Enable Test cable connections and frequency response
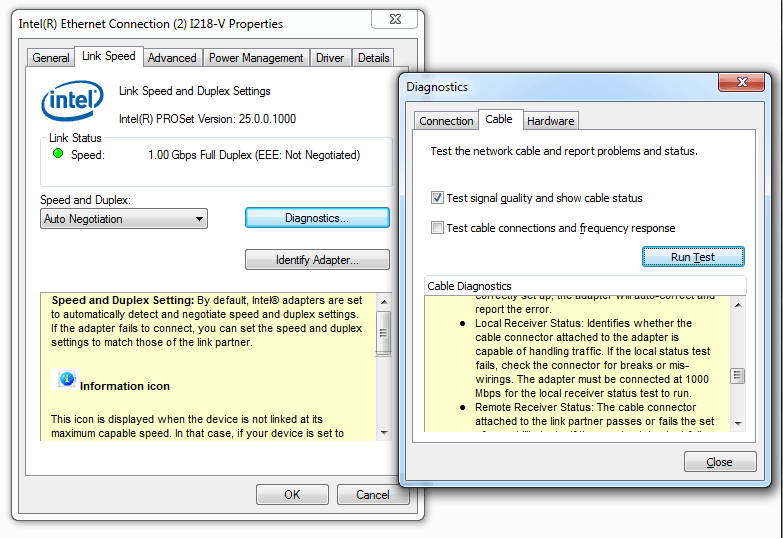This screenshot has height=538, width=783. click(437, 228)
